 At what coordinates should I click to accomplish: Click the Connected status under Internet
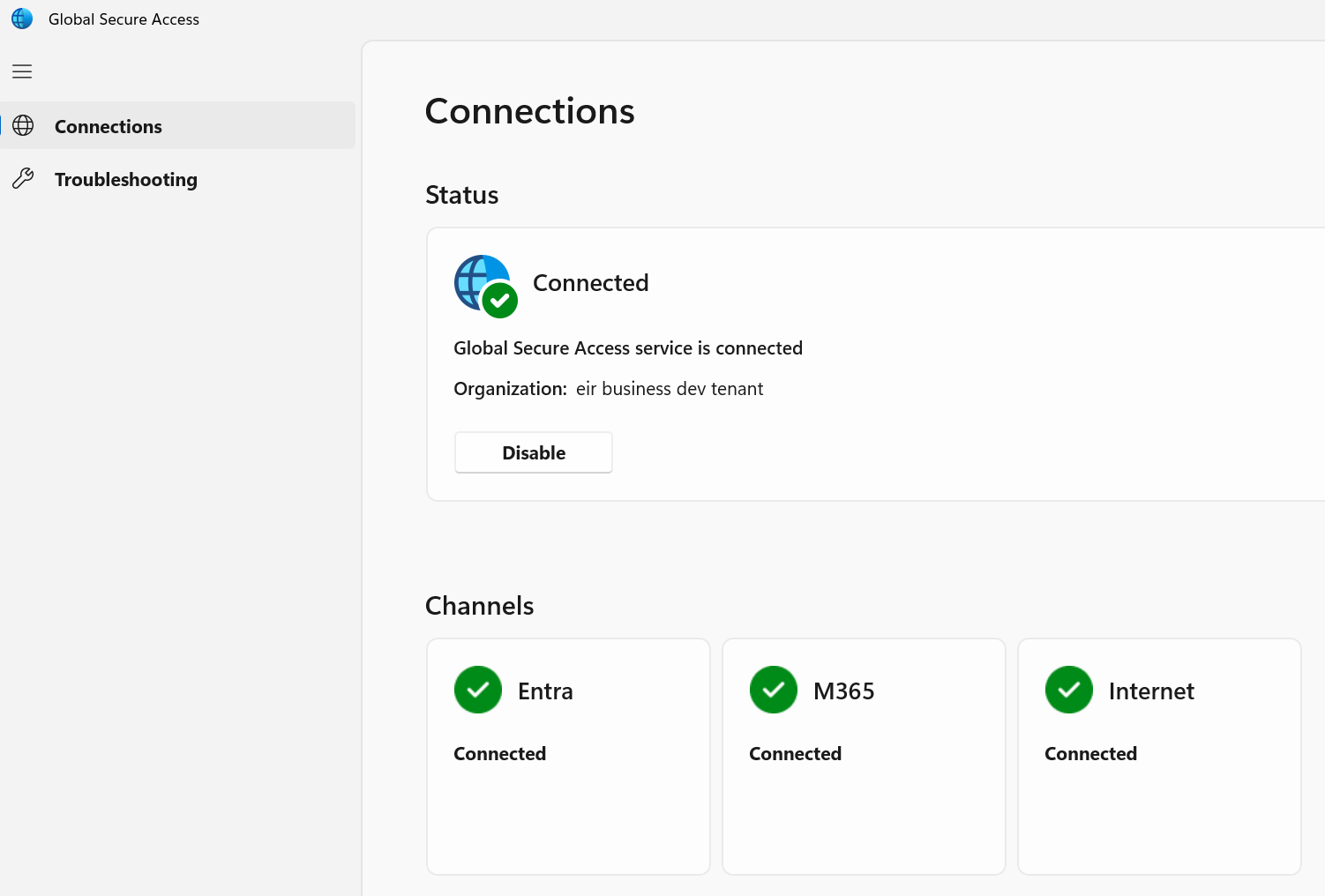[1091, 754]
